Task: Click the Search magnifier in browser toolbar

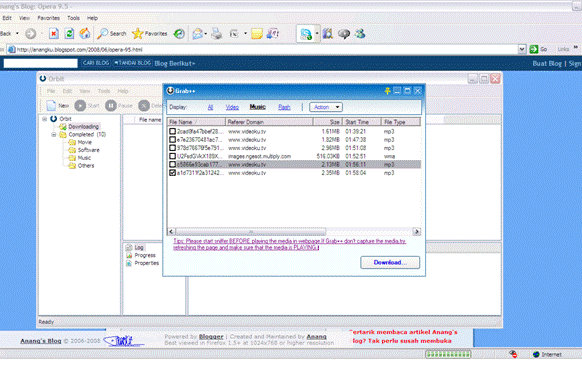Action: click(102, 34)
